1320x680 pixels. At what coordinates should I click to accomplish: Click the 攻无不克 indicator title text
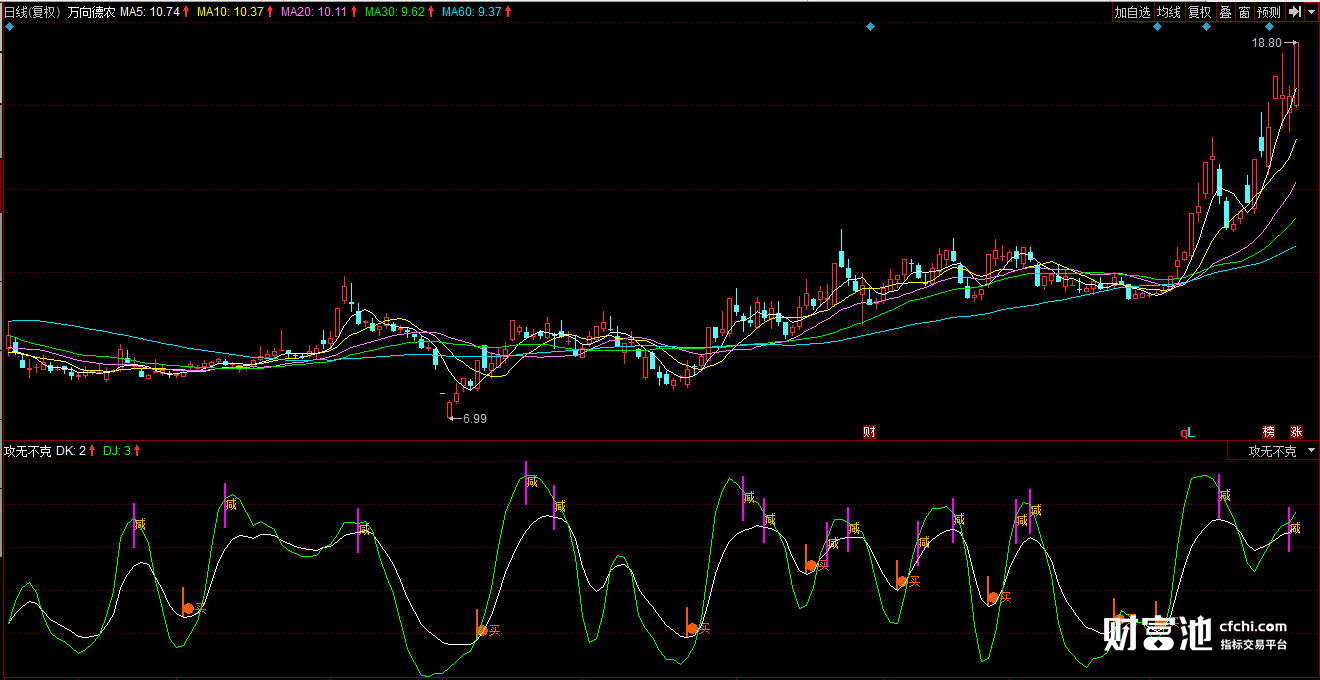(x=27, y=452)
